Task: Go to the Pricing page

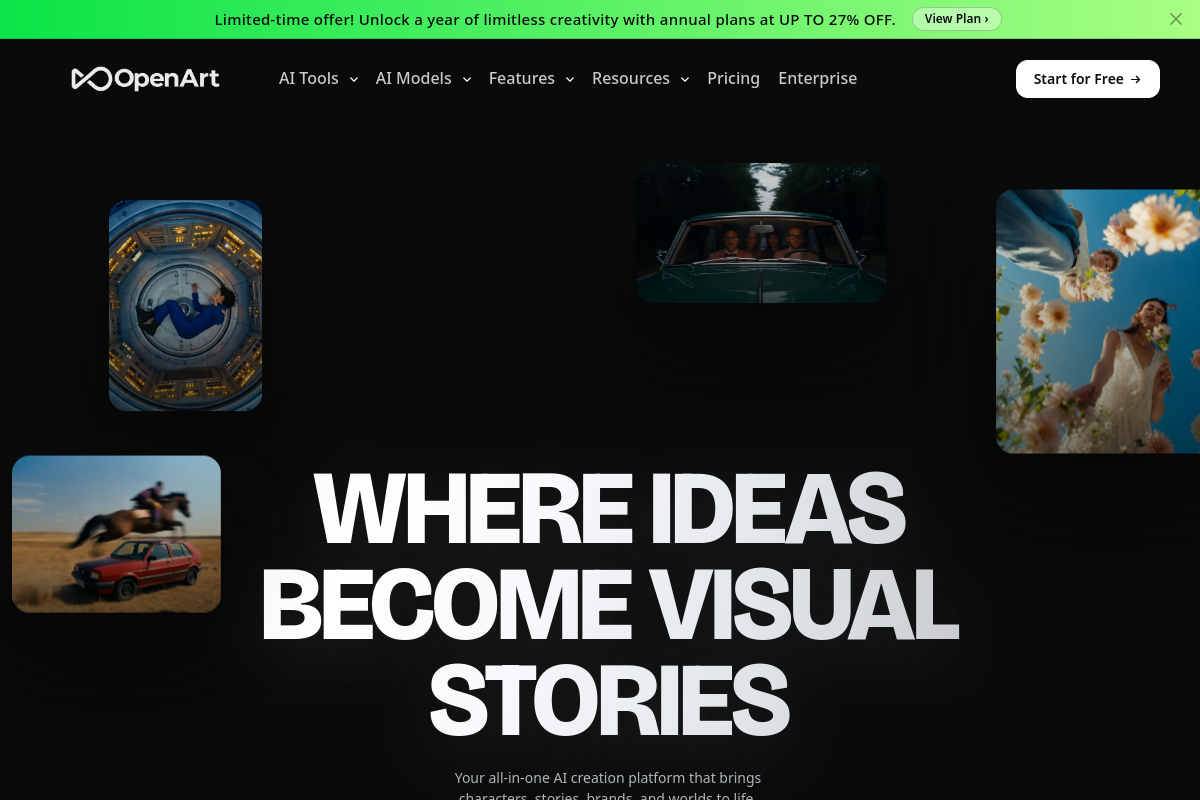Action: 733,78
